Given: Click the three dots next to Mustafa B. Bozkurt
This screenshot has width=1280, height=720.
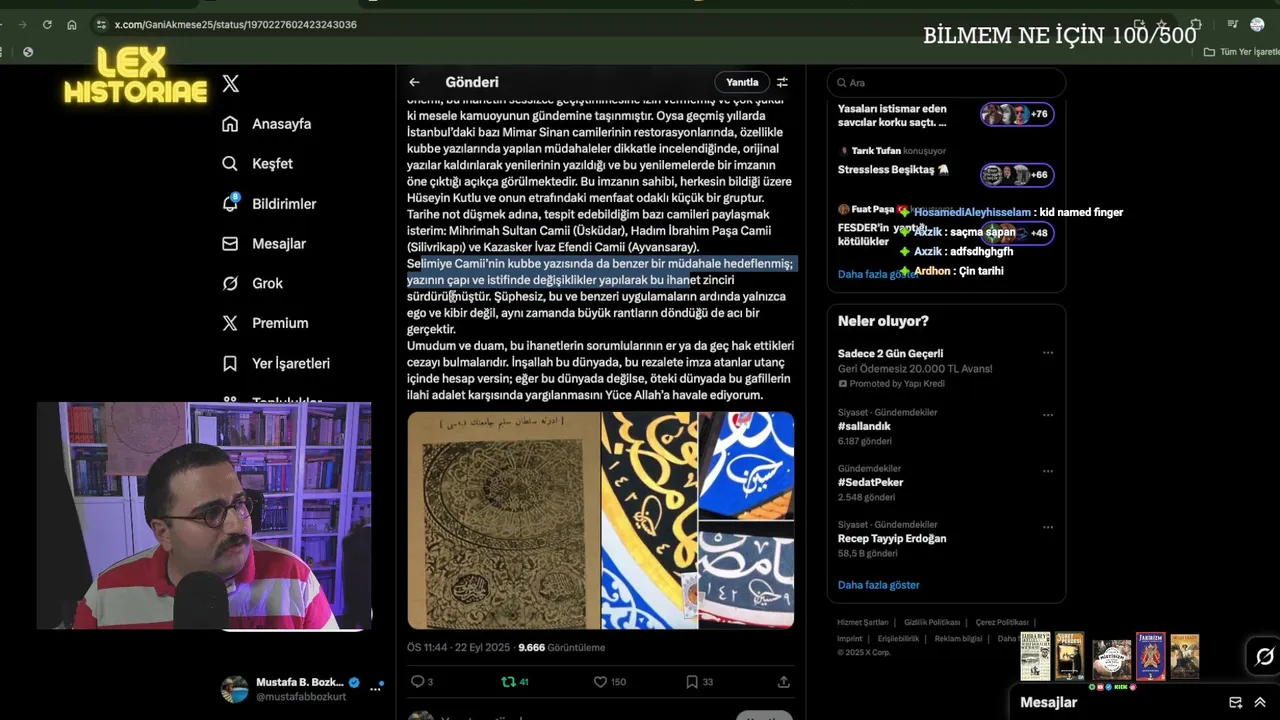Looking at the screenshot, I should click(377, 688).
